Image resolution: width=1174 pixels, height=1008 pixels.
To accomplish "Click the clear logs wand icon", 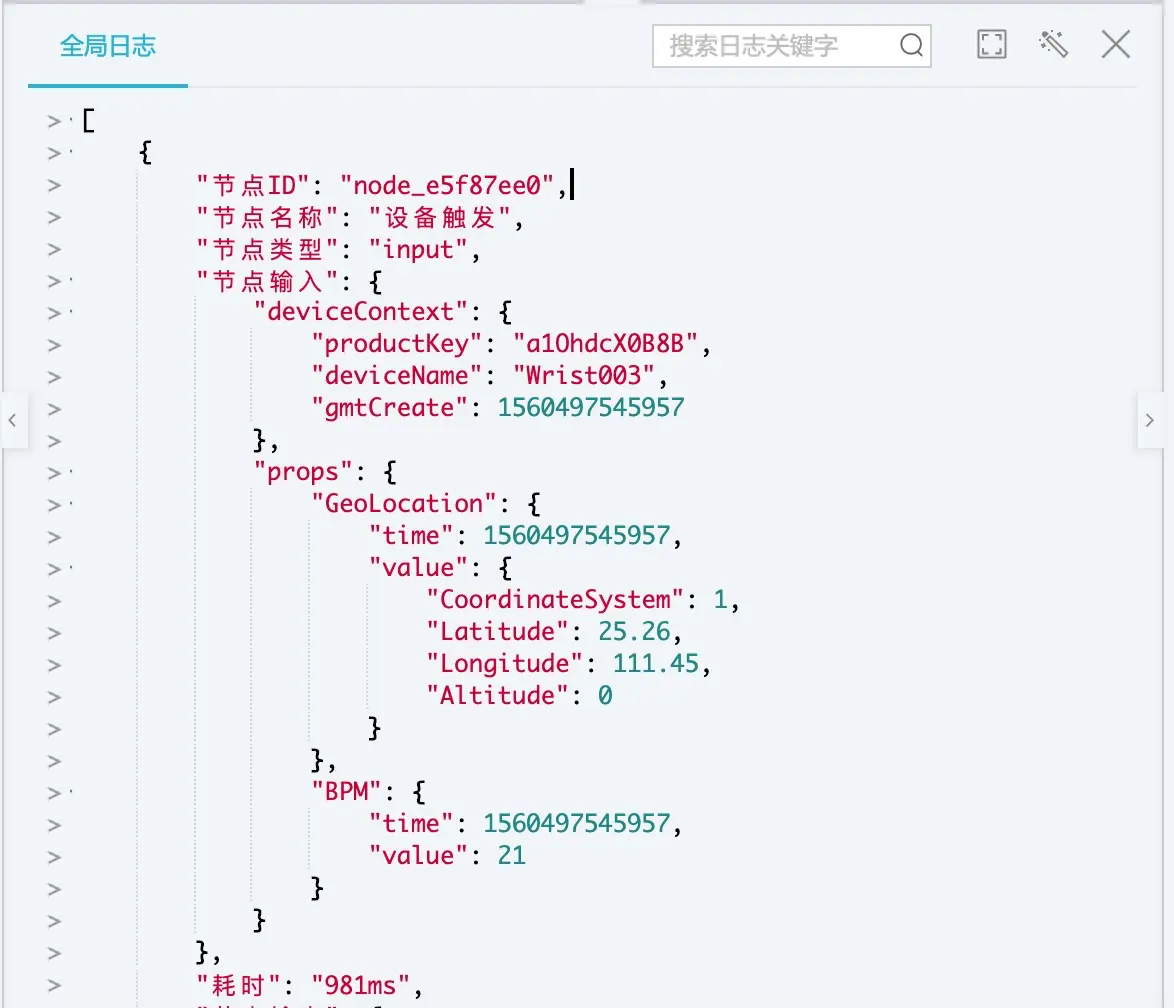I will tap(1053, 44).
